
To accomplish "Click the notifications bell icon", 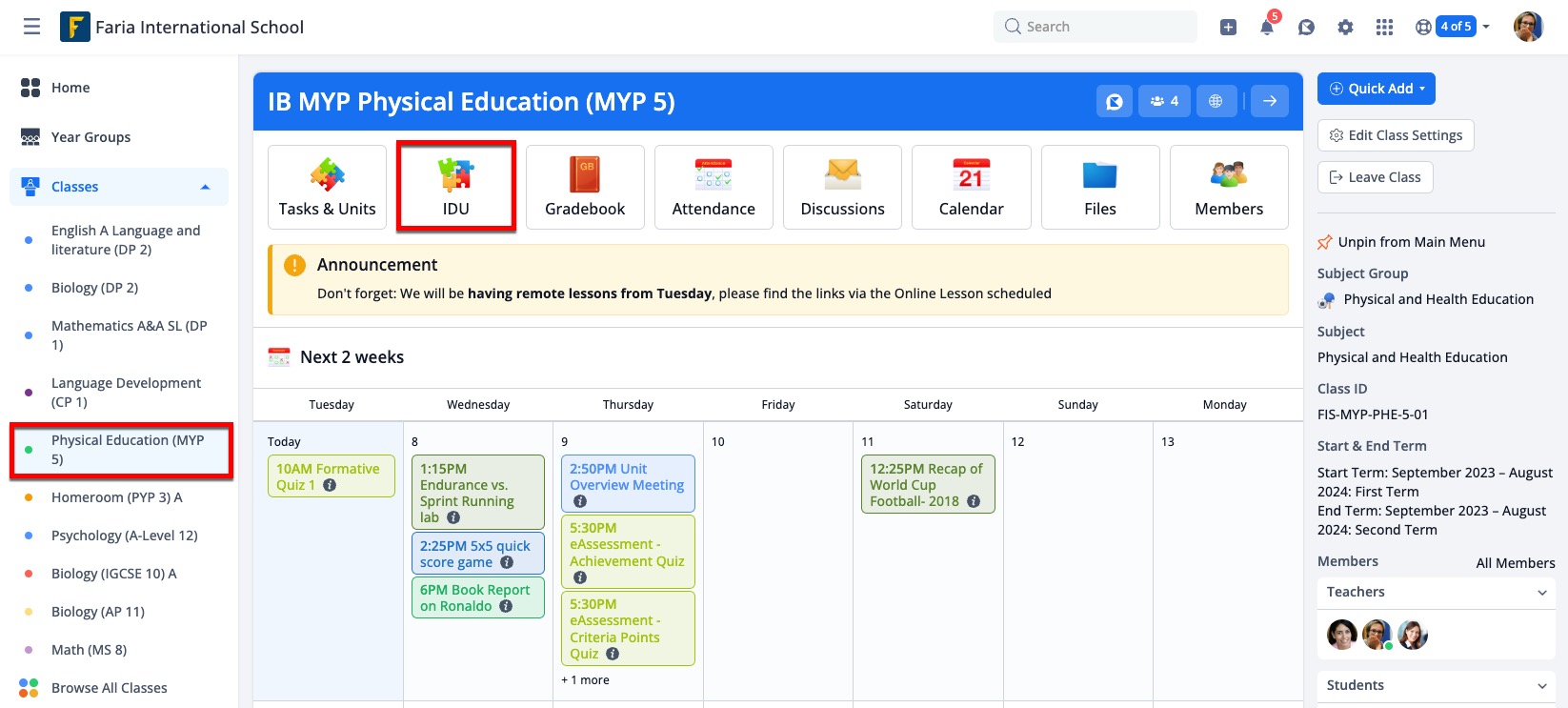I will point(1267,28).
